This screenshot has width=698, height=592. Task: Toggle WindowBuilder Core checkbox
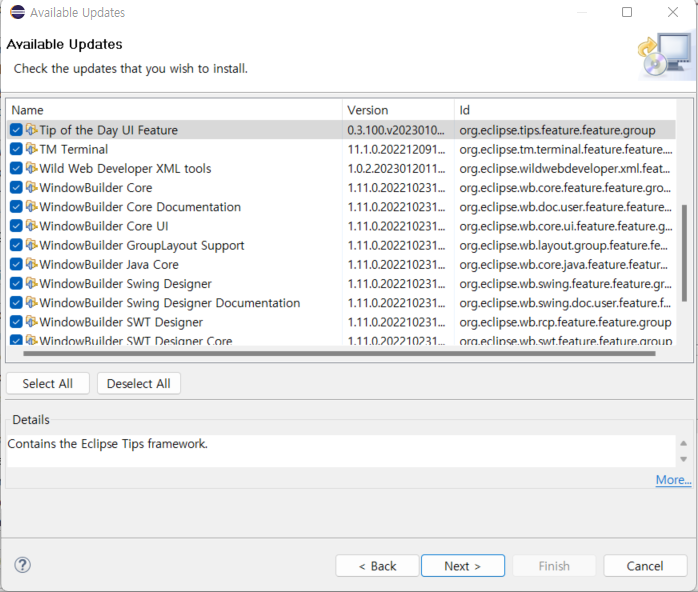(x=16, y=187)
